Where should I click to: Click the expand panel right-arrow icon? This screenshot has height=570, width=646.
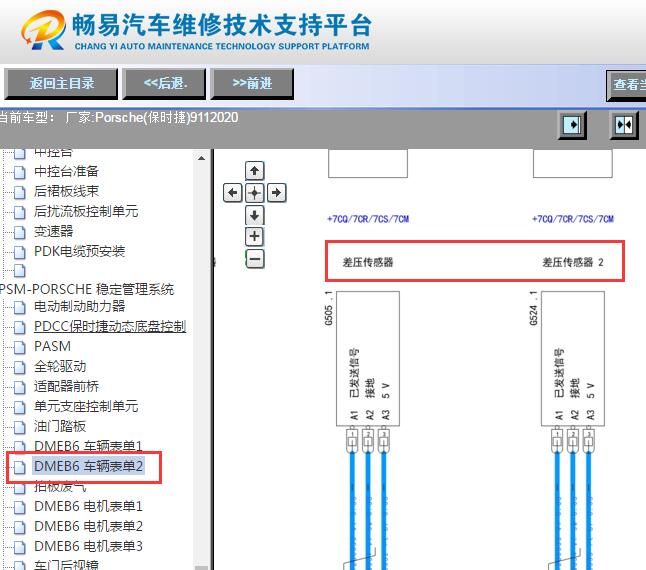point(572,125)
